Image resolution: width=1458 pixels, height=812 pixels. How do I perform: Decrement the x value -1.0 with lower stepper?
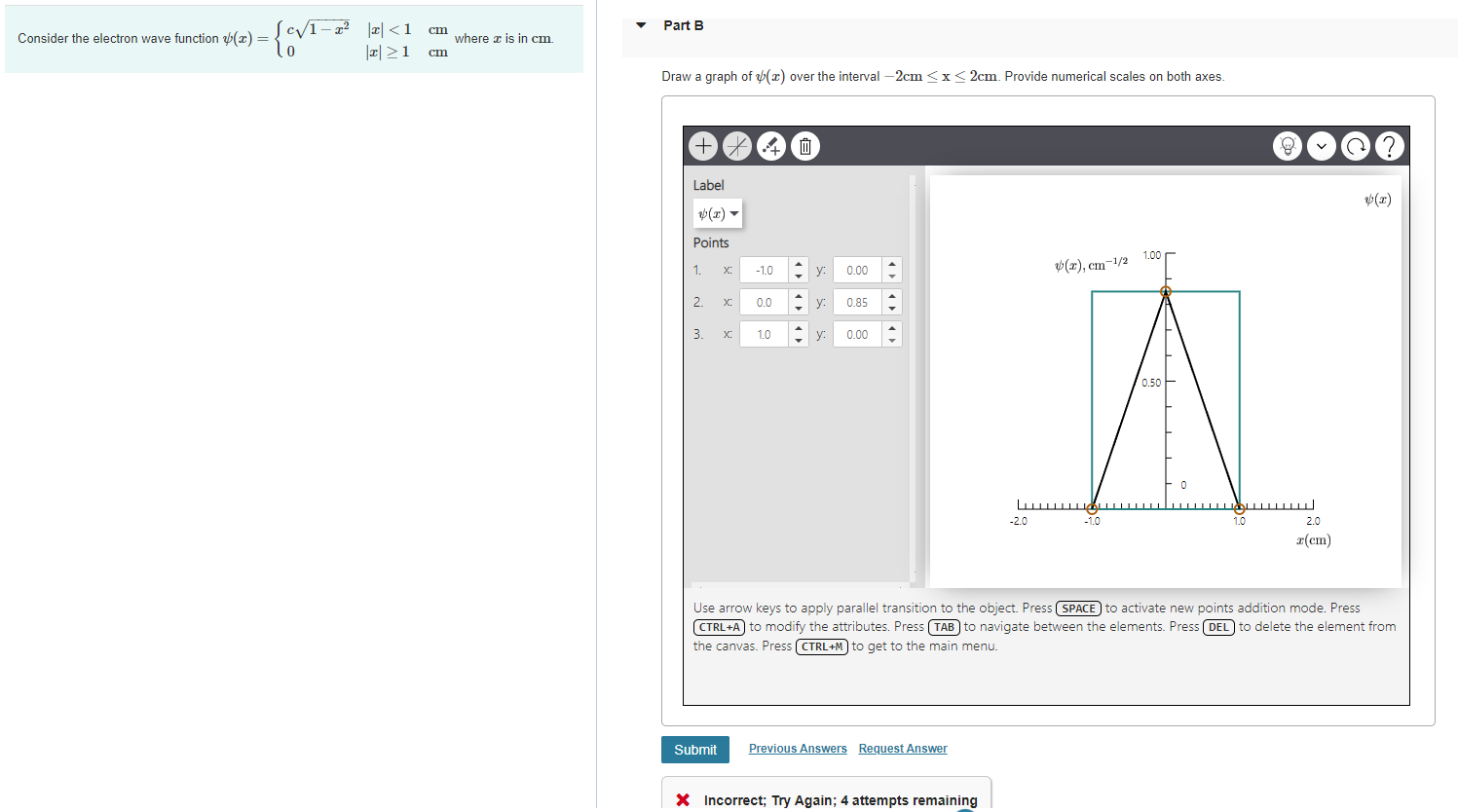pos(800,275)
